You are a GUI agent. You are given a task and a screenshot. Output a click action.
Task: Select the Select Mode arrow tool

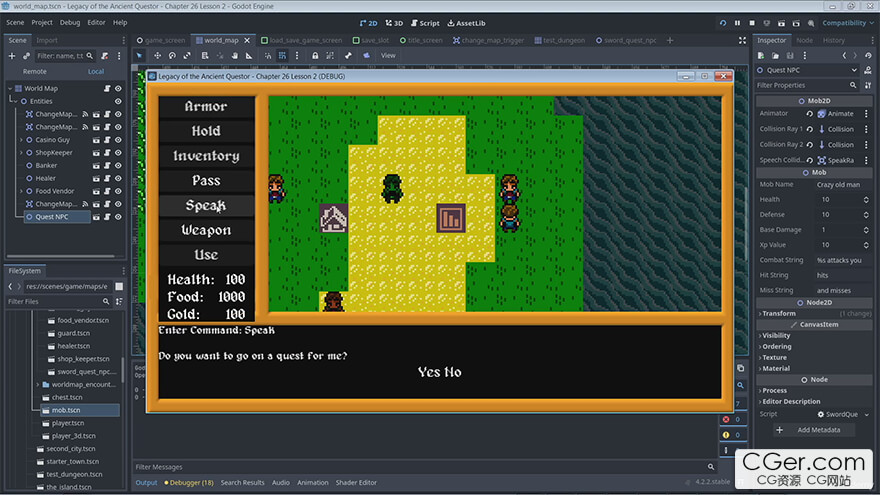coord(139,56)
